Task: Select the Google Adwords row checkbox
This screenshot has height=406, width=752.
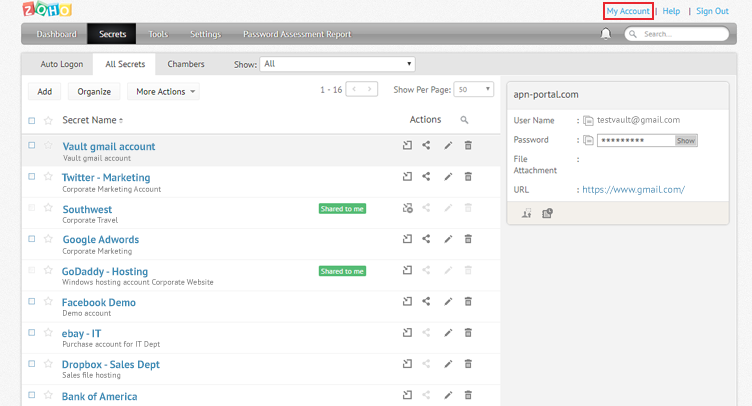Action: [32, 239]
